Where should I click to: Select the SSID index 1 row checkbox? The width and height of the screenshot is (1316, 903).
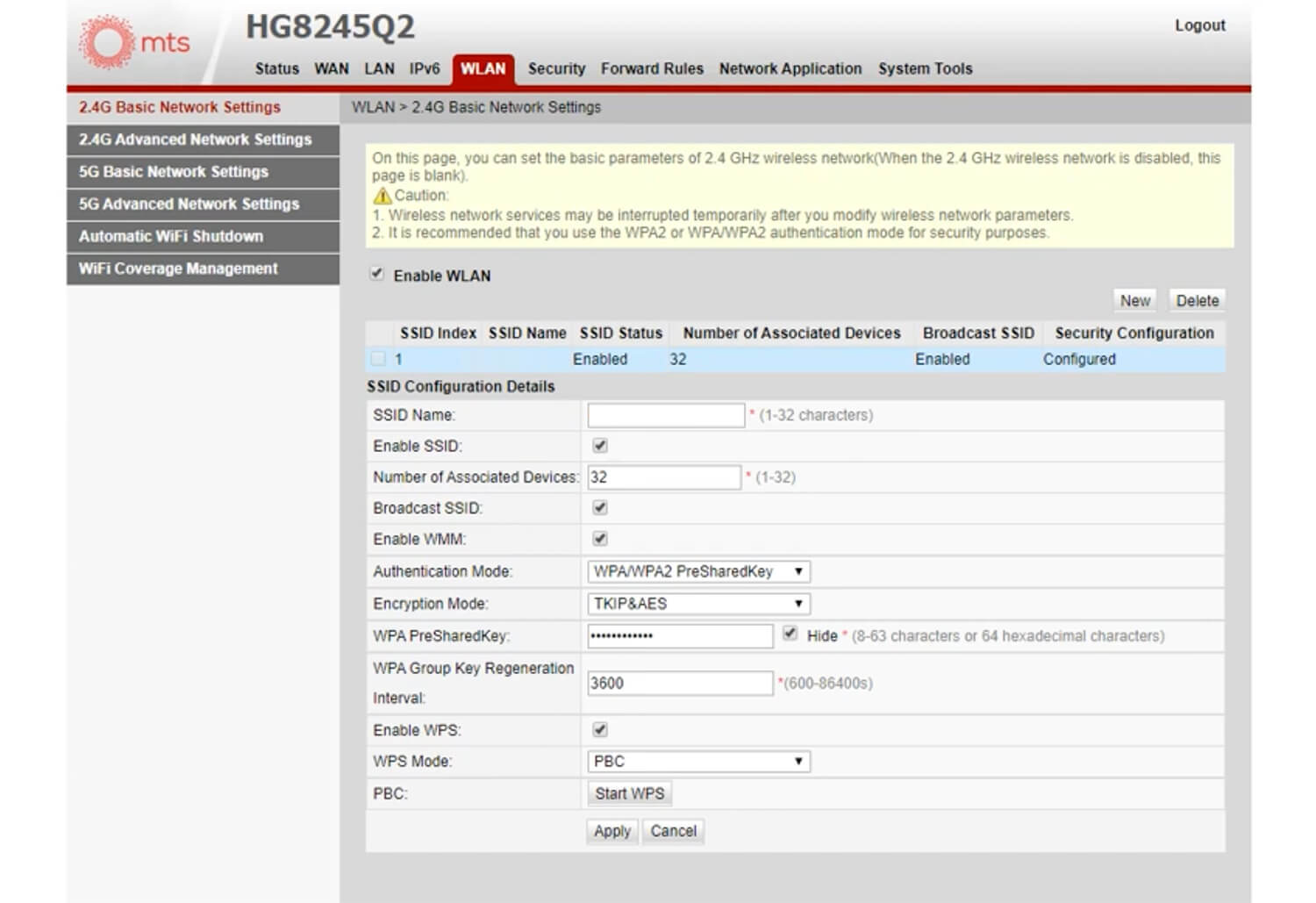point(378,359)
